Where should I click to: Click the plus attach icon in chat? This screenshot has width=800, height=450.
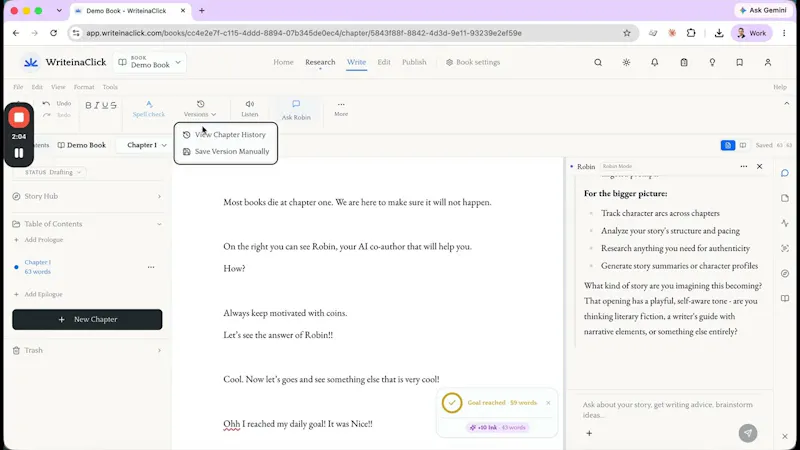(x=589, y=433)
